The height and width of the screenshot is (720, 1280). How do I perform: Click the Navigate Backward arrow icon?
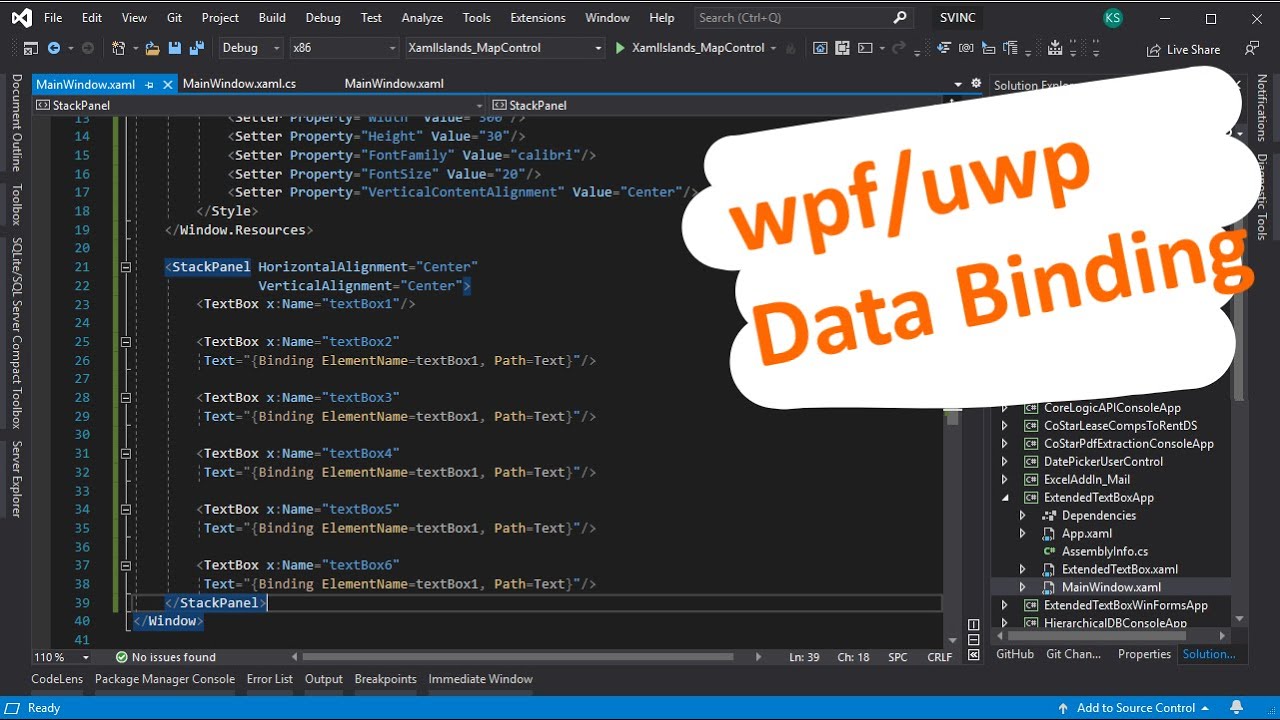pos(54,48)
